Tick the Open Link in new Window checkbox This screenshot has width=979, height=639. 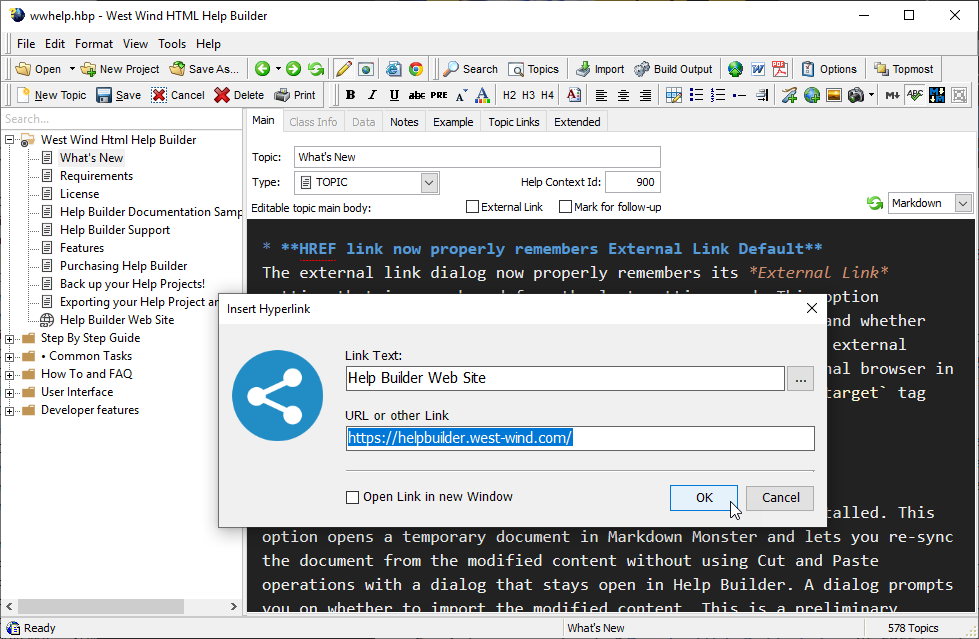click(352, 497)
